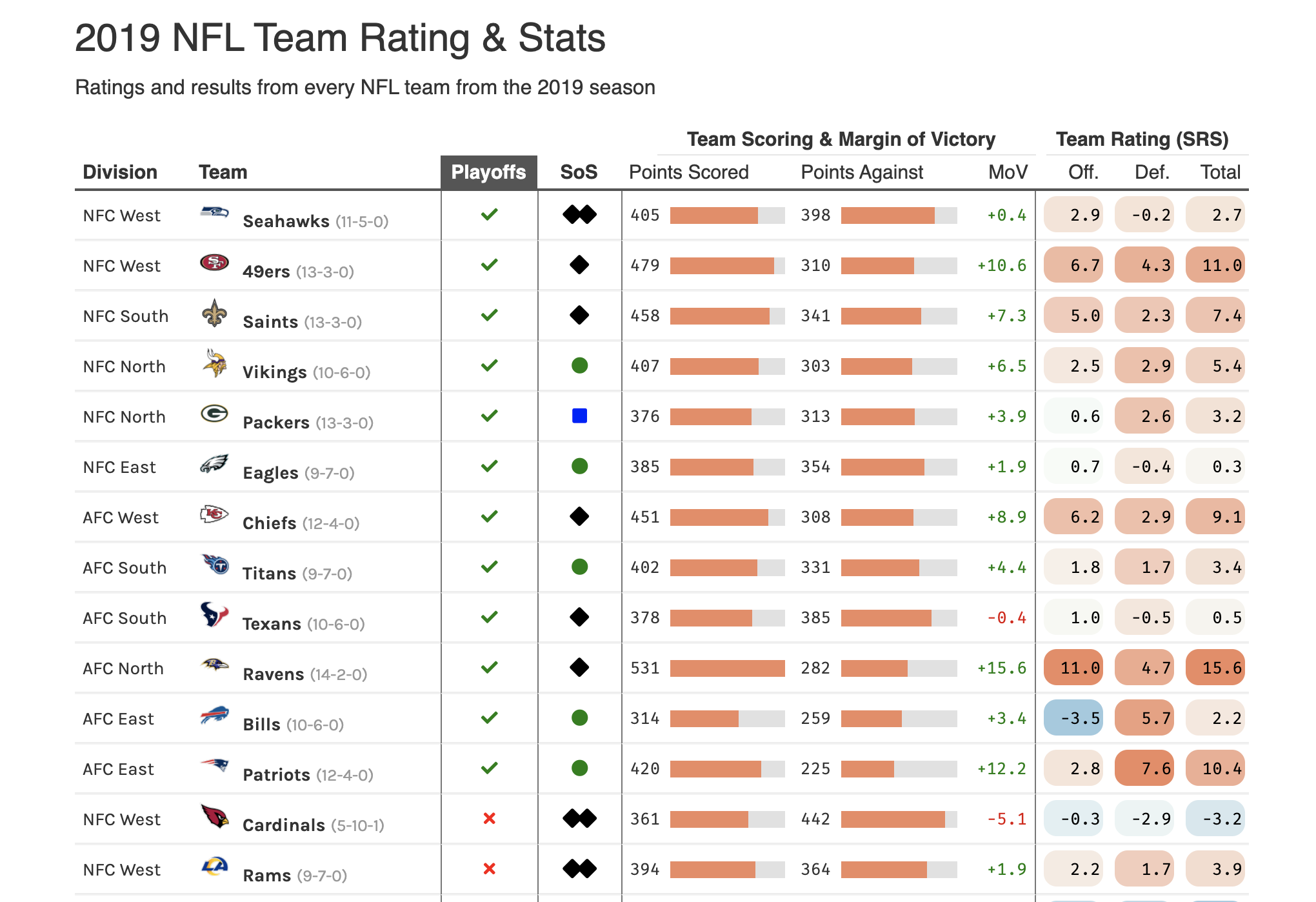Click the 49ers team logo

pos(214,263)
